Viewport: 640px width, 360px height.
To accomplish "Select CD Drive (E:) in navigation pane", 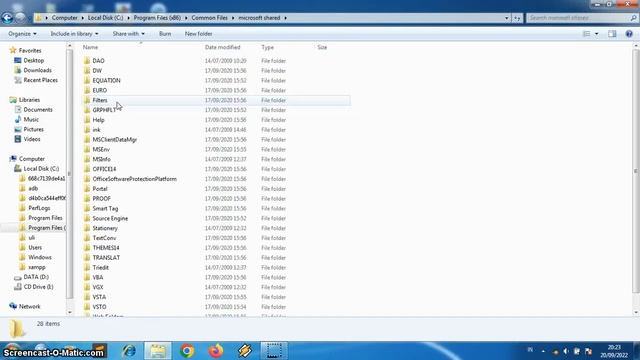I will [38, 287].
